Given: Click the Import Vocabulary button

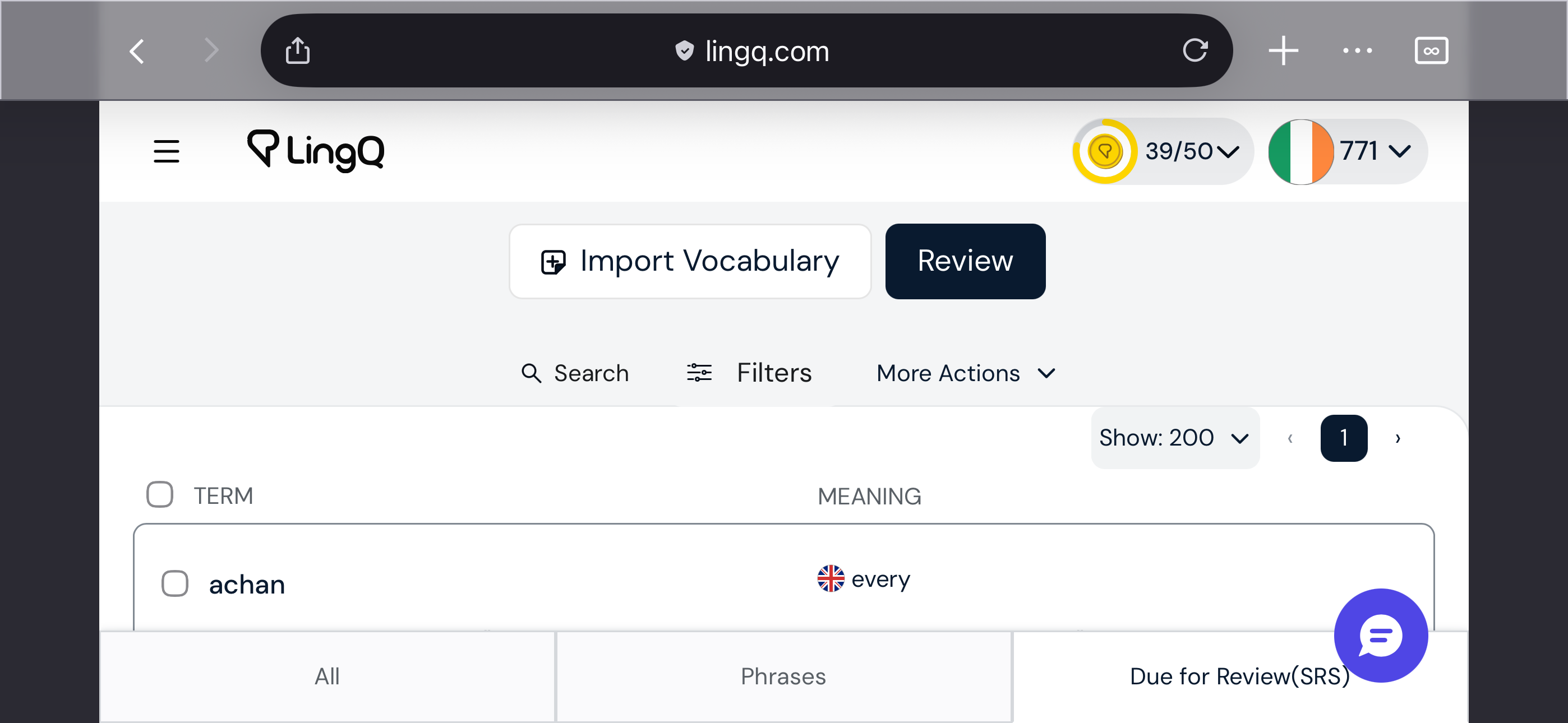Looking at the screenshot, I should click(x=690, y=261).
